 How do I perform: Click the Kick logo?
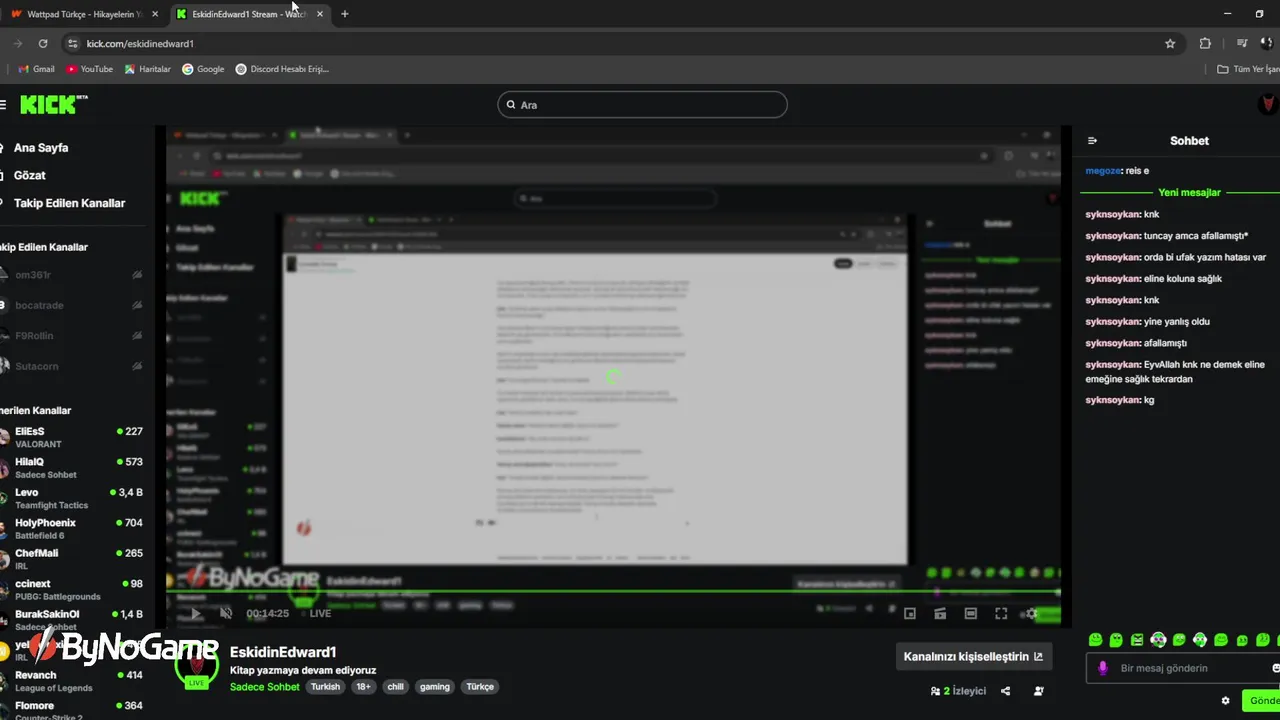pyautogui.click(x=53, y=104)
